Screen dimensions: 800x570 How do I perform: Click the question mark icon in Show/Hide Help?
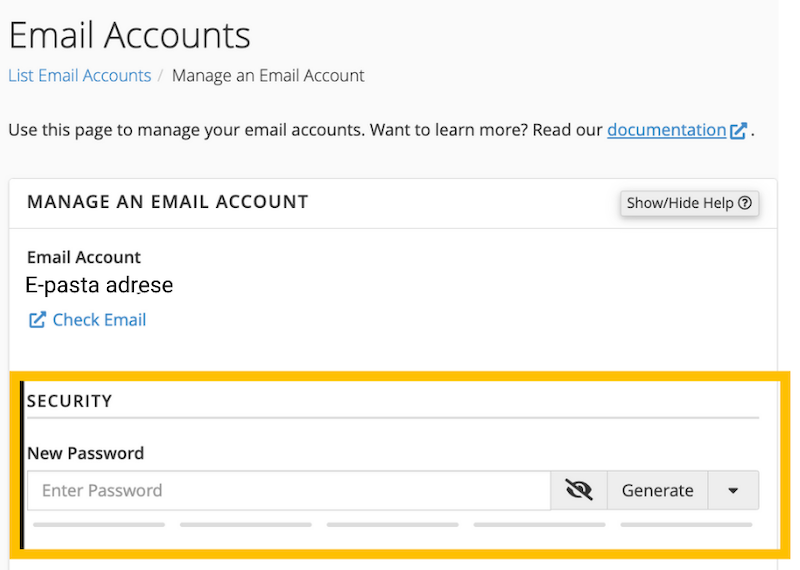(x=745, y=203)
